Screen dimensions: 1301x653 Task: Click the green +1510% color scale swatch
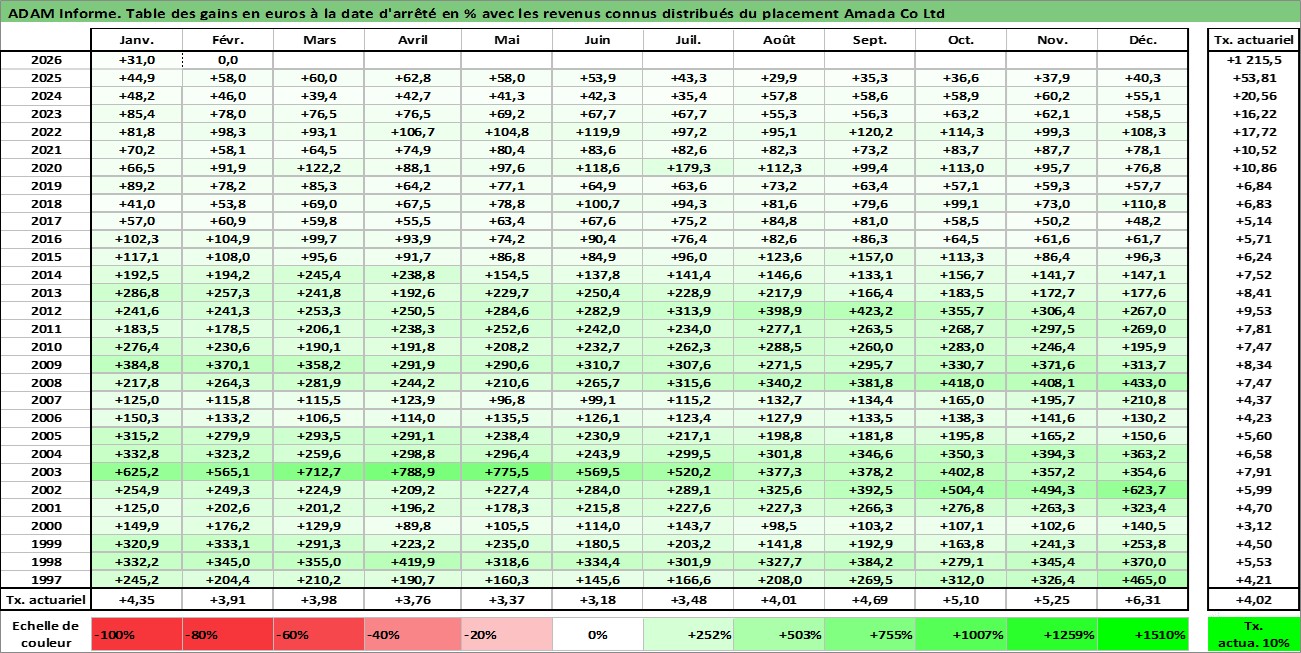[x=1143, y=634]
